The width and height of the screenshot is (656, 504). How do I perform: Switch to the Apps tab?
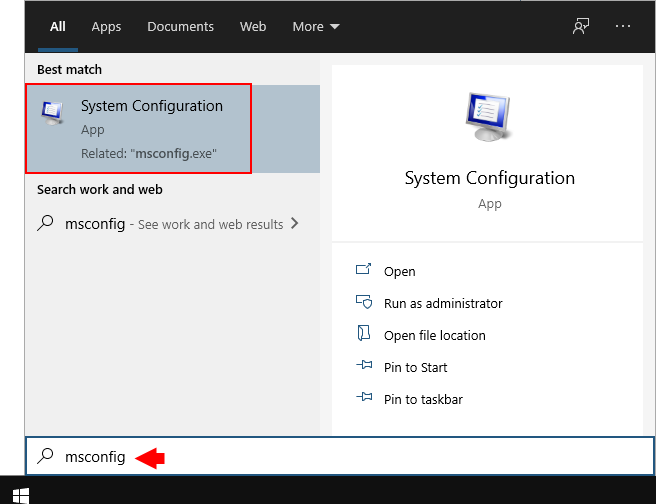coord(106,27)
